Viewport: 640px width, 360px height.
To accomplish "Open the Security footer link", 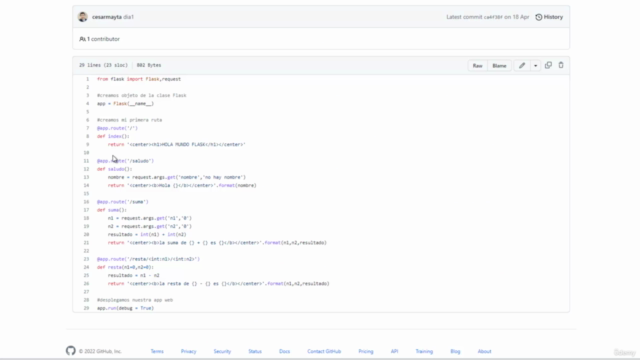I will click(222, 351).
